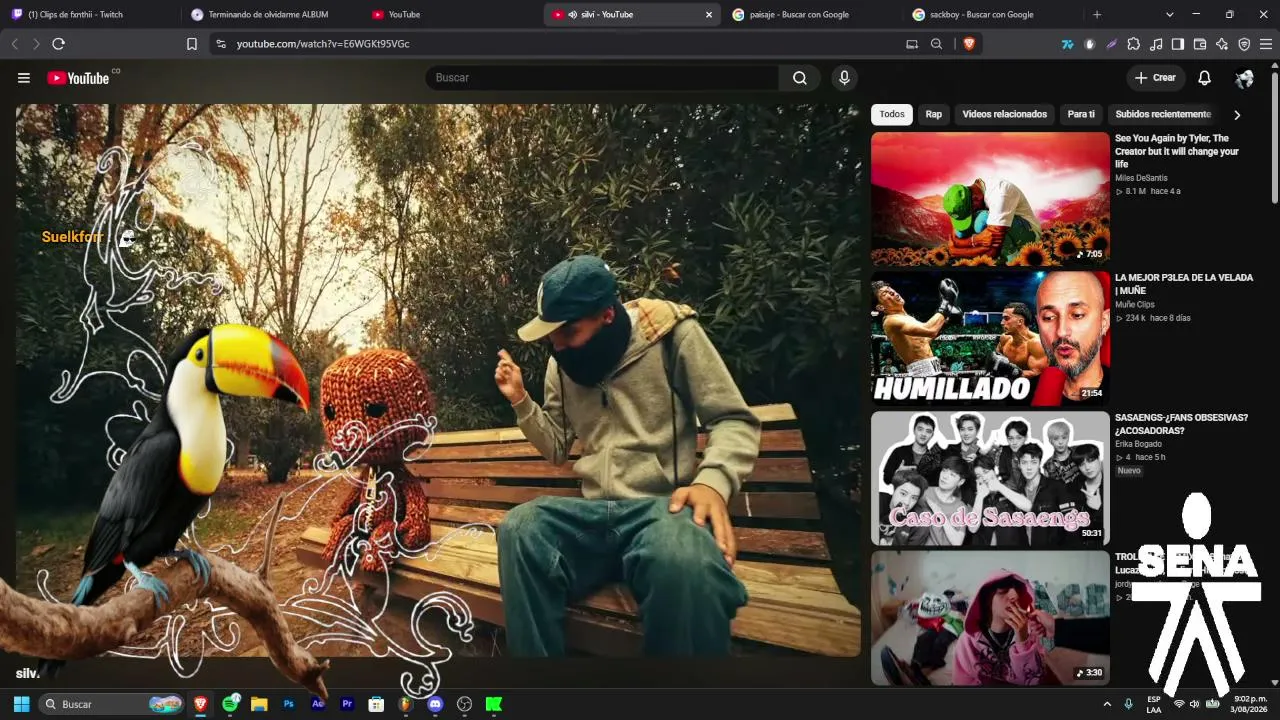Open the Brave media playlist music icon
This screenshot has height=720, width=1280.
[1156, 44]
